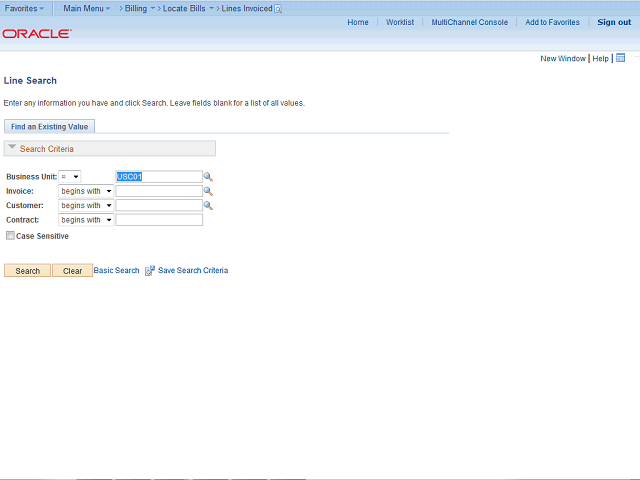Click the Clear button
Viewport: 640px width, 480px height.
(72, 271)
